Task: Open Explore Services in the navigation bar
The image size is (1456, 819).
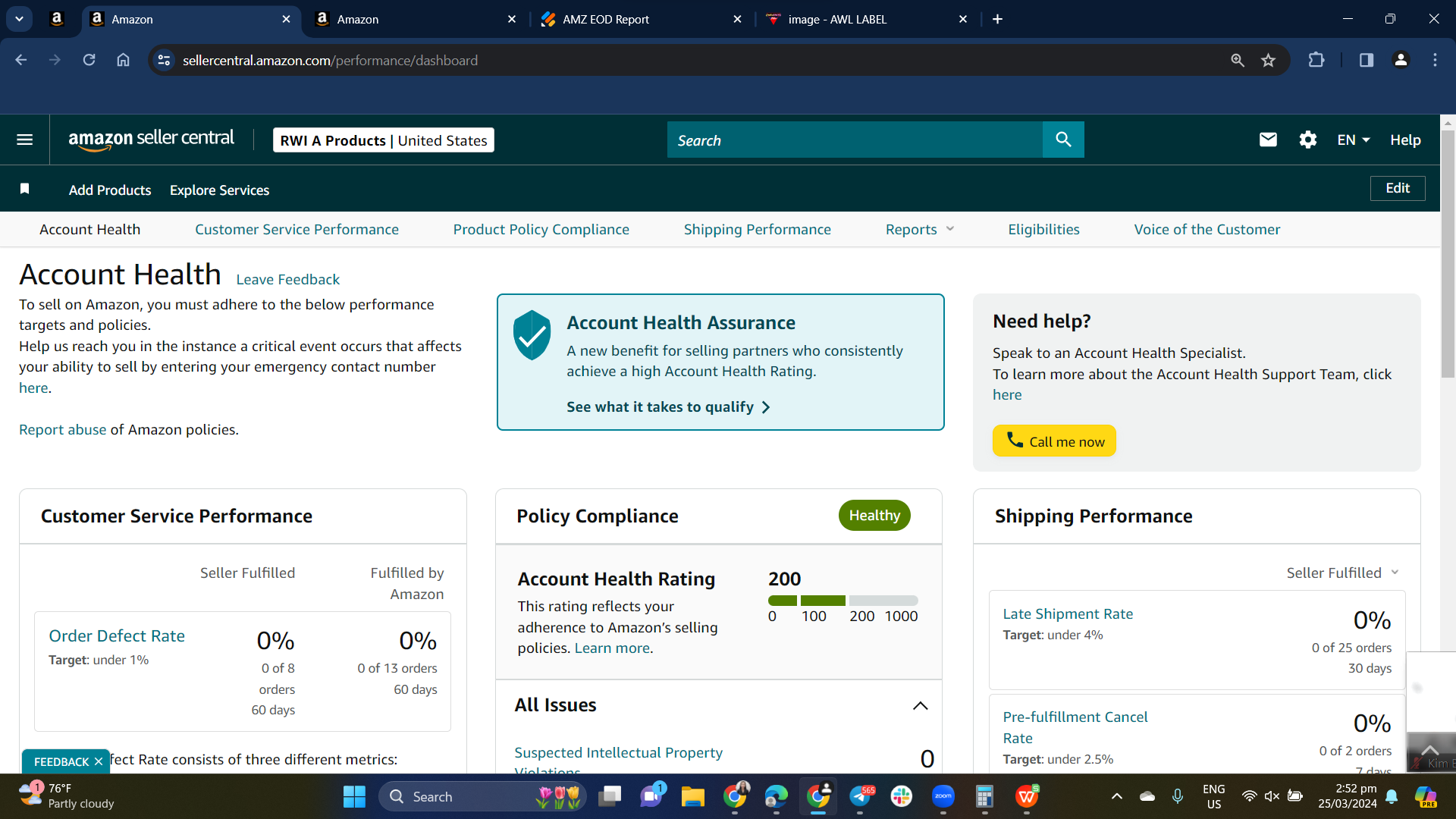Action: click(220, 190)
